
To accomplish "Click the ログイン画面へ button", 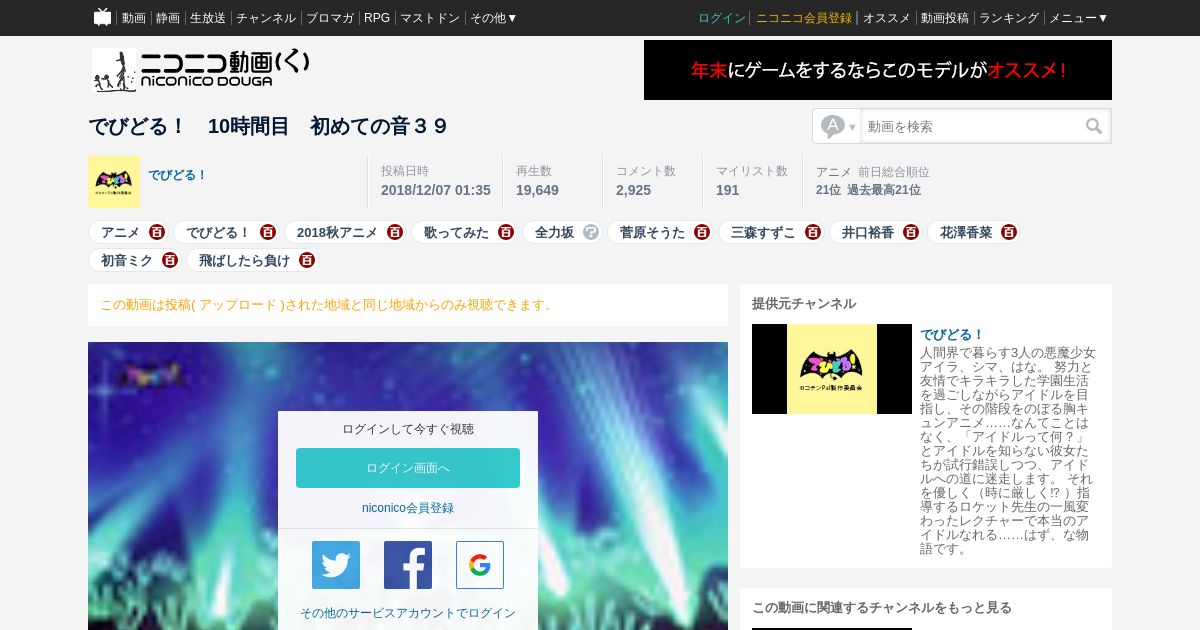I will (x=408, y=468).
